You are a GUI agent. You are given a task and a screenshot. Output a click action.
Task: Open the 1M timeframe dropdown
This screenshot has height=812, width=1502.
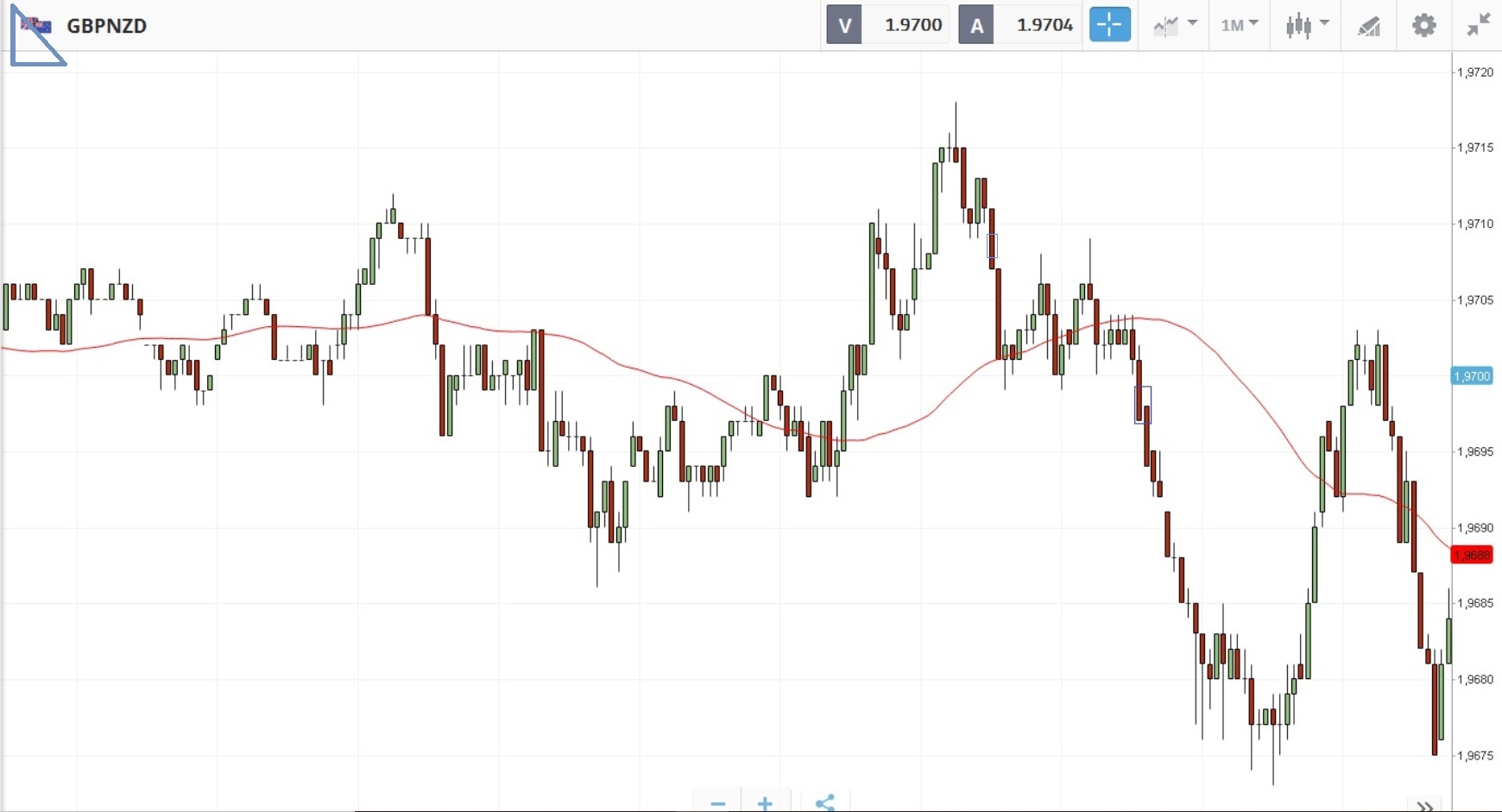click(x=1240, y=25)
